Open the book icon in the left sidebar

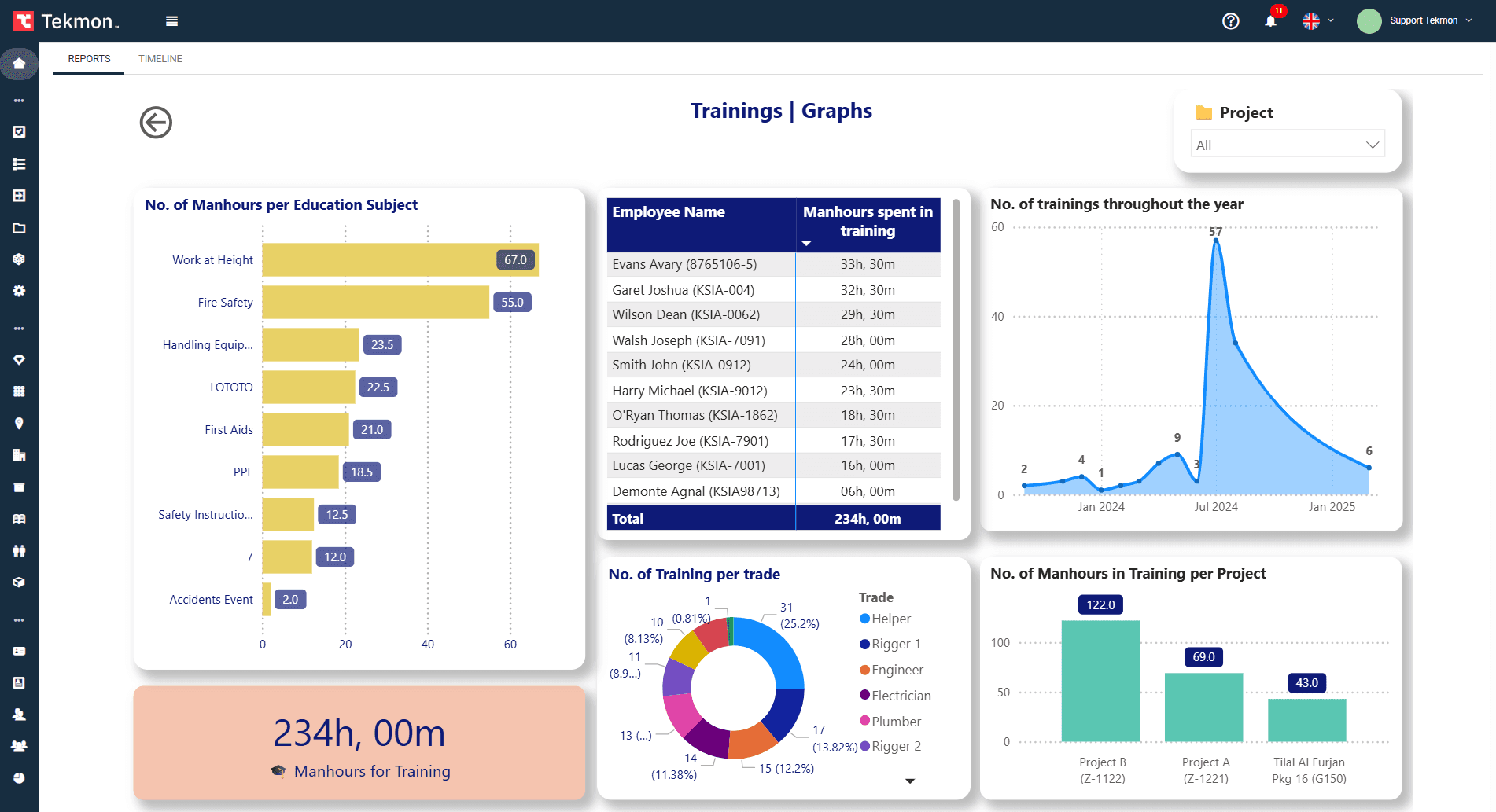tap(19, 519)
